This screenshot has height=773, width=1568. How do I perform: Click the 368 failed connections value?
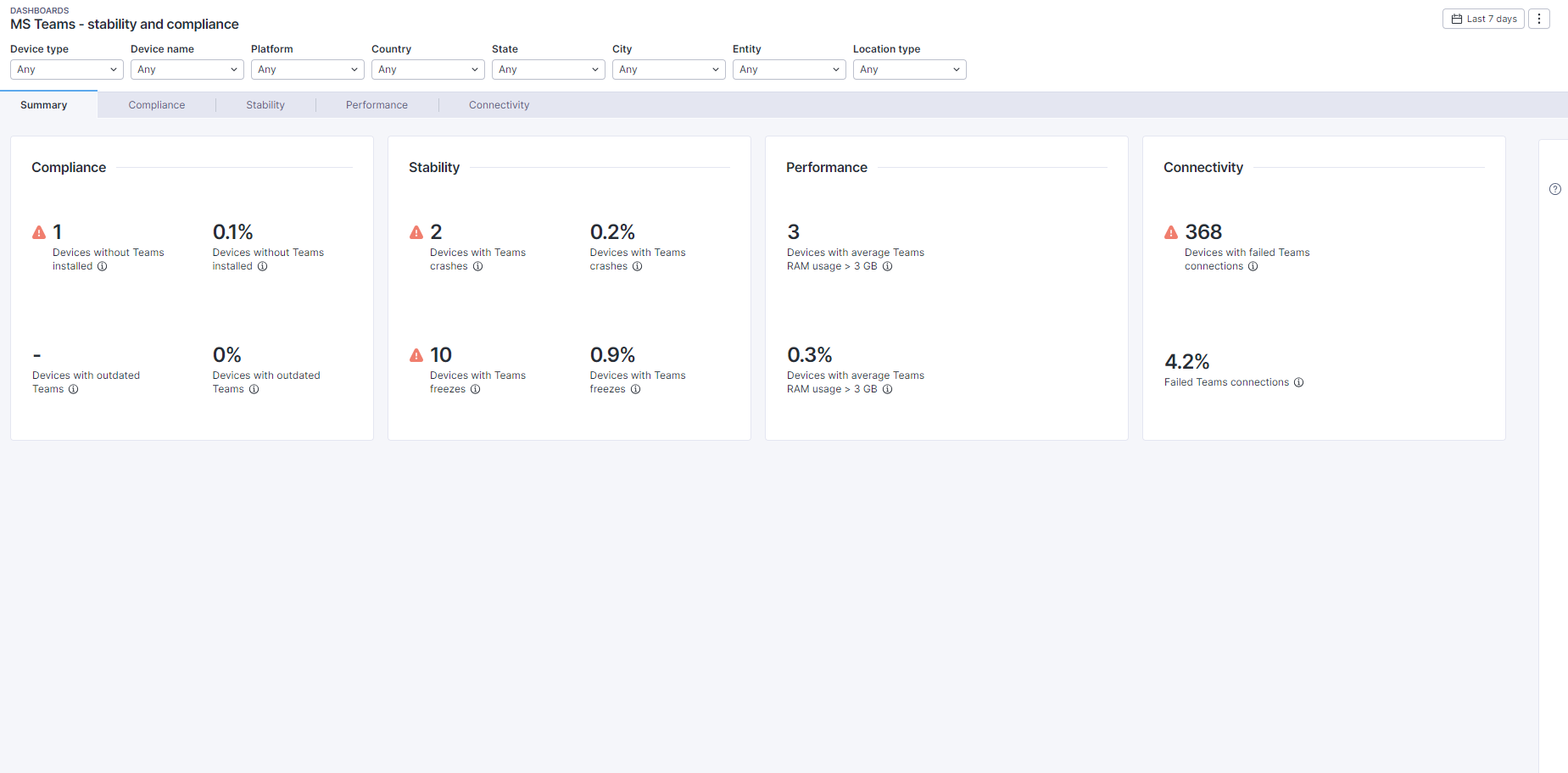point(1203,232)
